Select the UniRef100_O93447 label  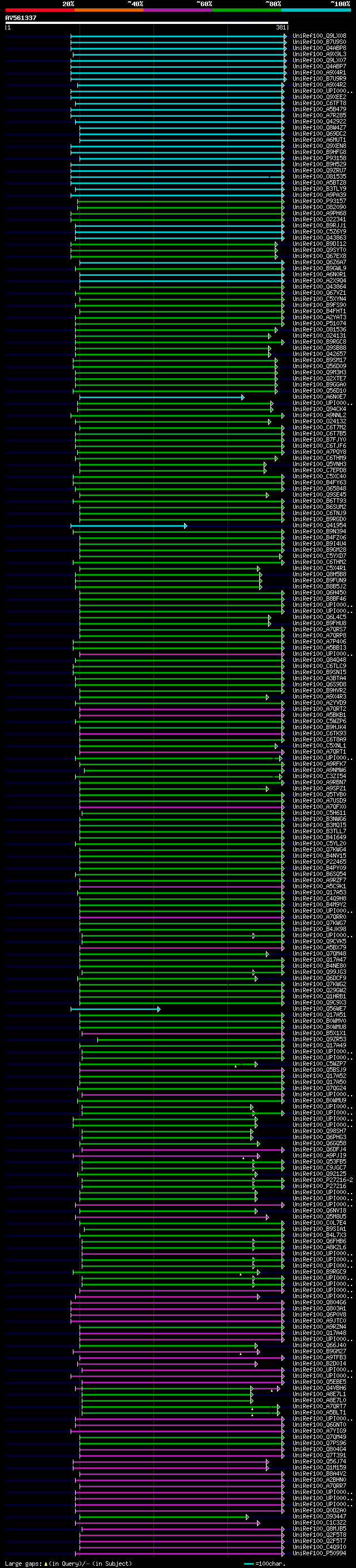coord(319,1516)
